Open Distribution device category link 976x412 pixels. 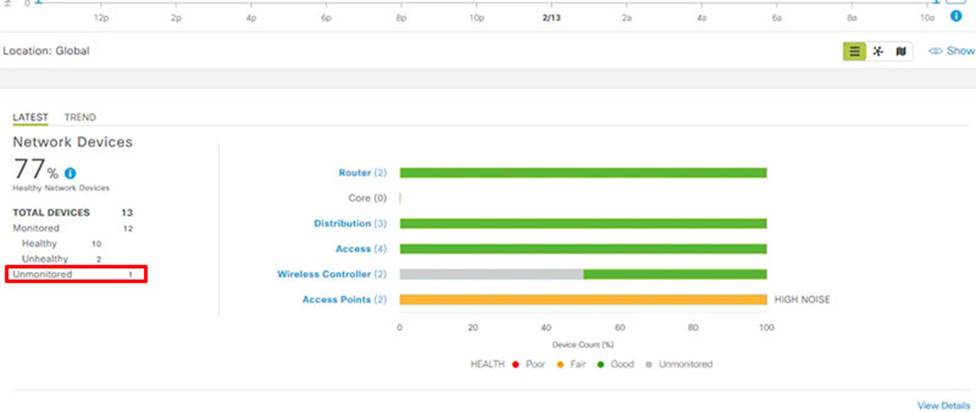342,223
